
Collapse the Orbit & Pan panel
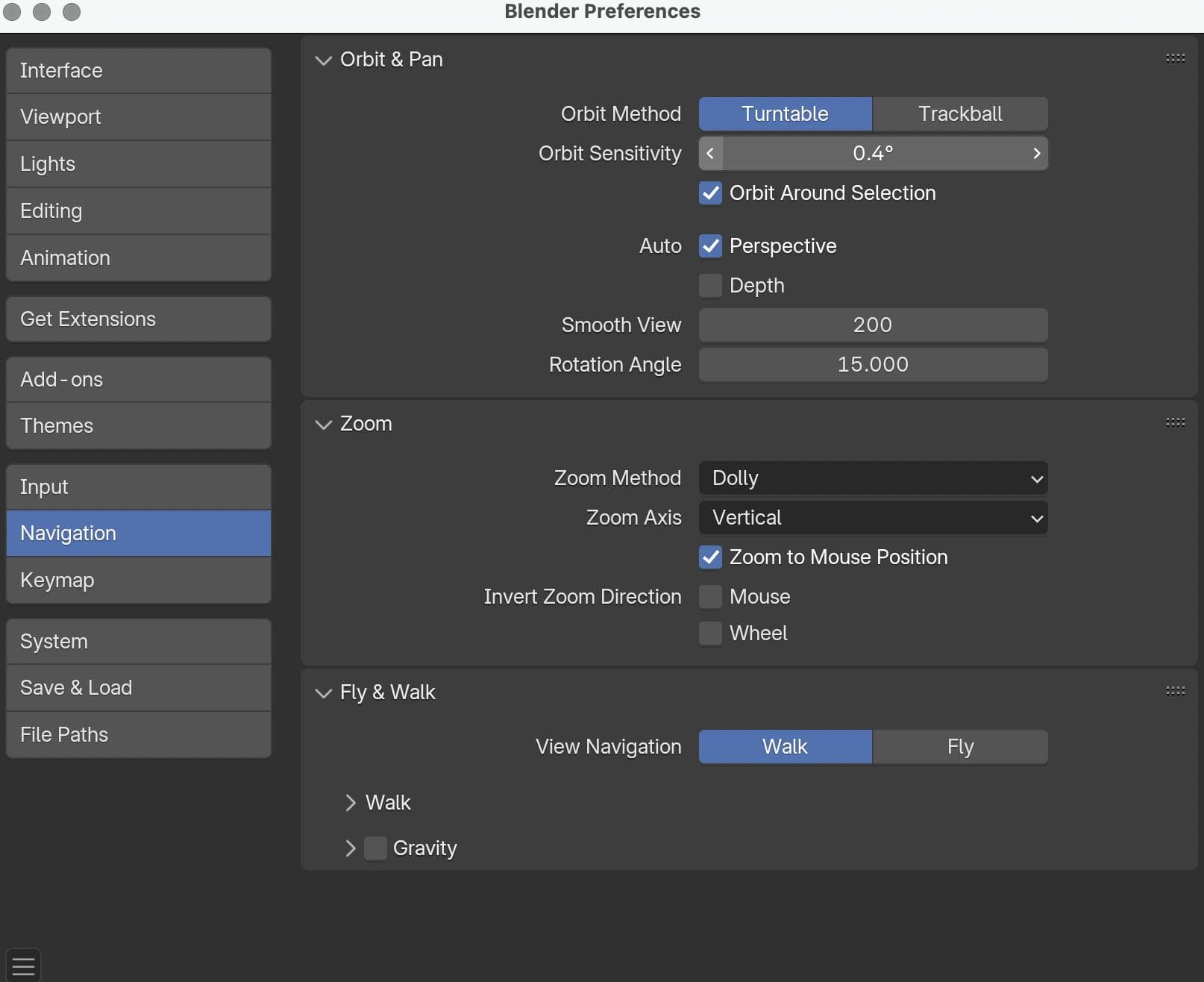(x=323, y=60)
